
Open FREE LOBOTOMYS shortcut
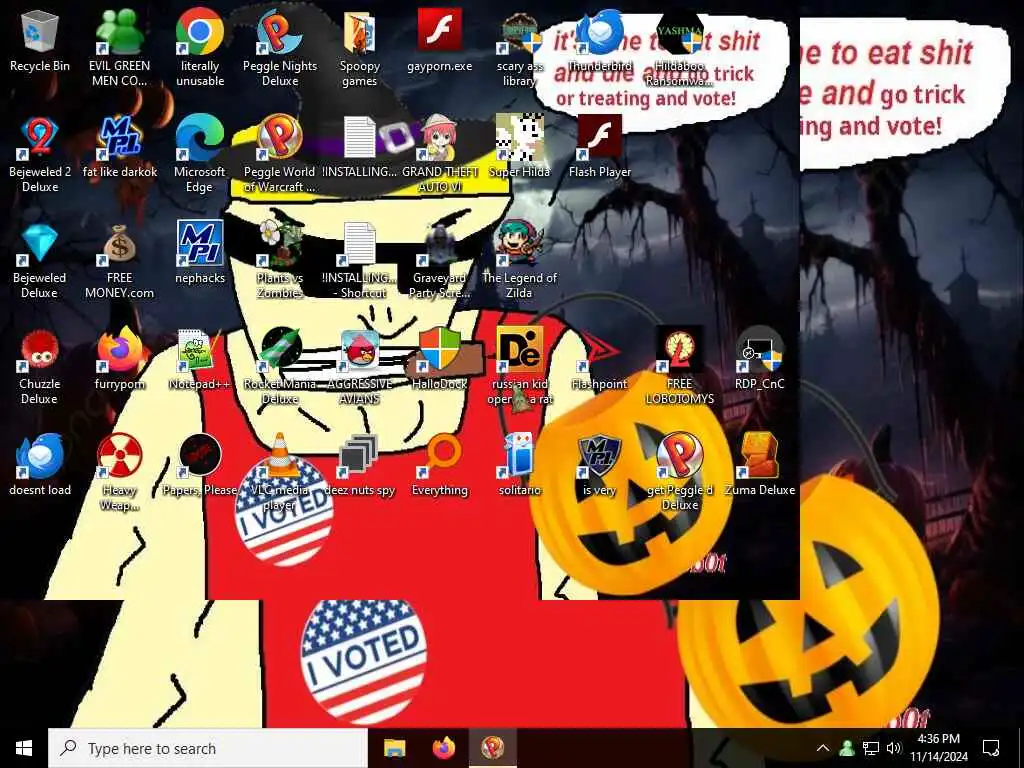(x=680, y=366)
